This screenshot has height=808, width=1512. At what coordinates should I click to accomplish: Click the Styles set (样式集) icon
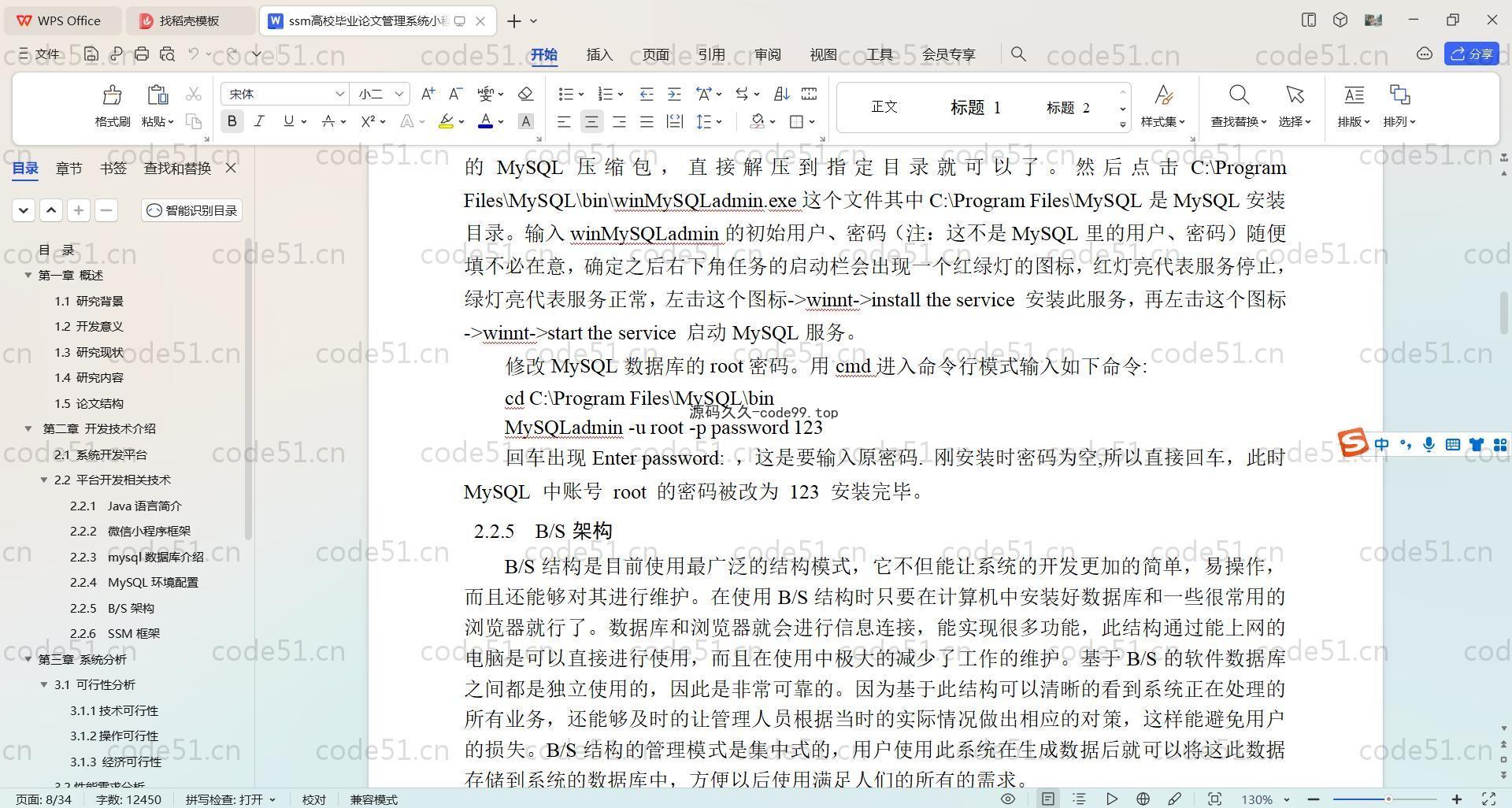click(x=1163, y=95)
